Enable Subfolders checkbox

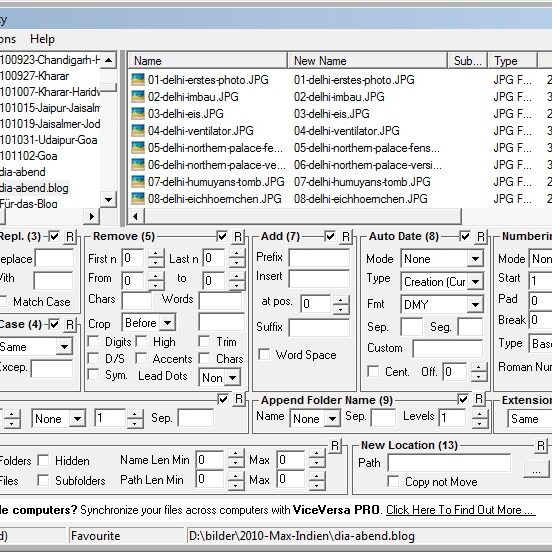pos(43,480)
